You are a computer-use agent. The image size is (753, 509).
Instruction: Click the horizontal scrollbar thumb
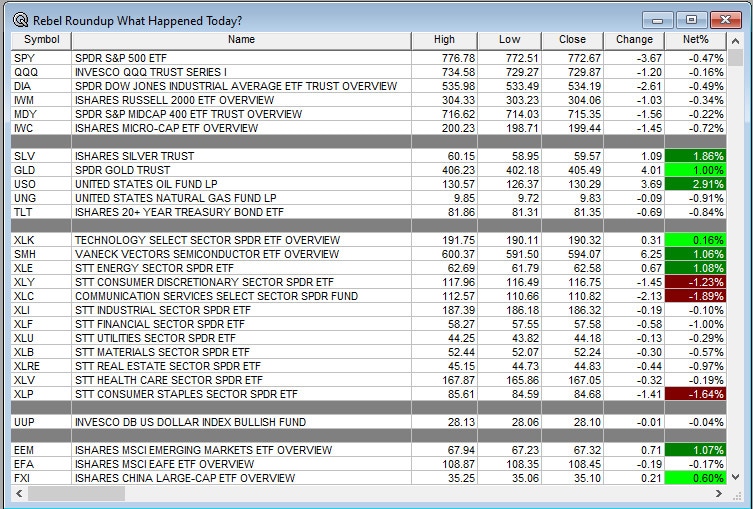pos(76,493)
